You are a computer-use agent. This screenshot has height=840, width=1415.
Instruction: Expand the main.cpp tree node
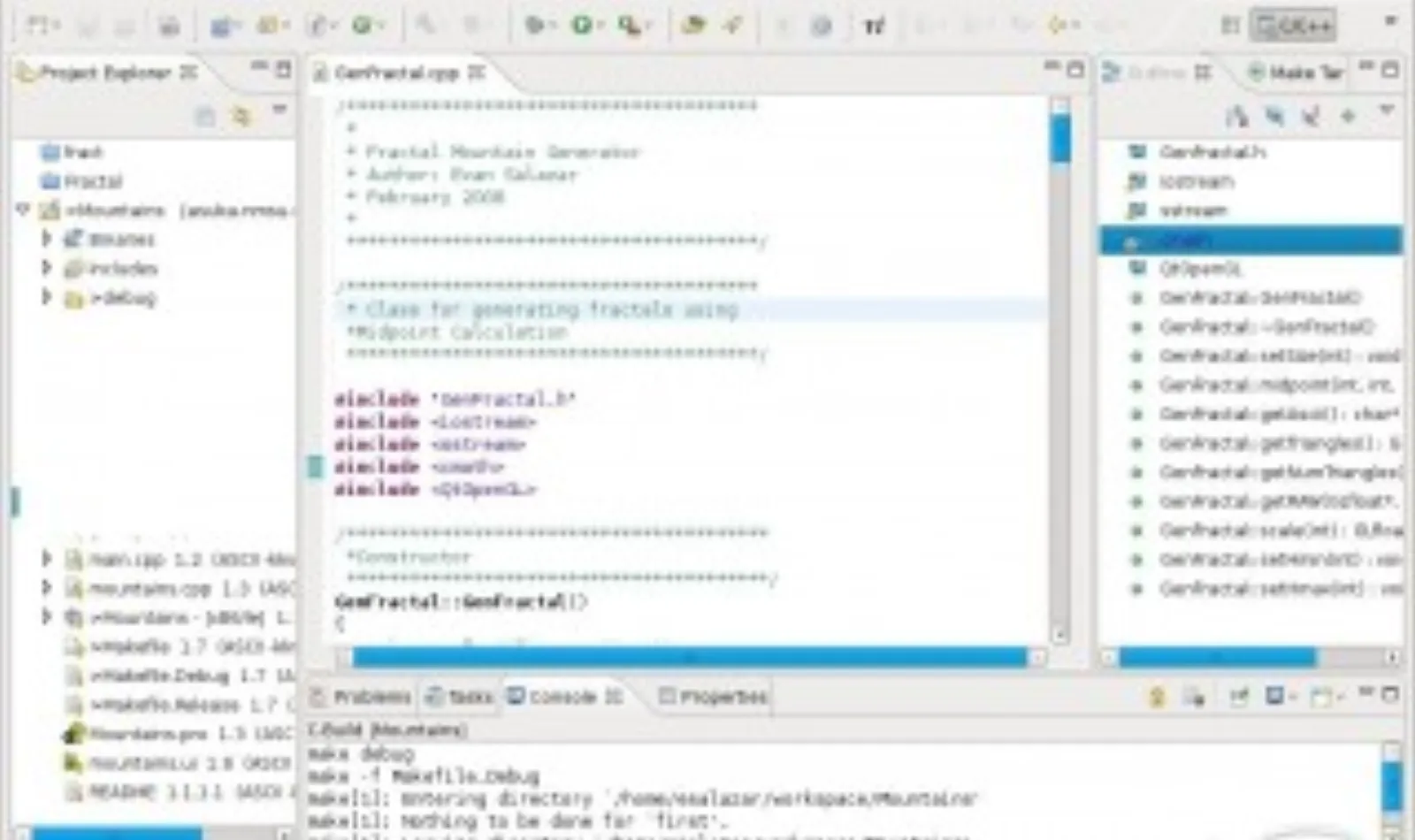coord(47,558)
